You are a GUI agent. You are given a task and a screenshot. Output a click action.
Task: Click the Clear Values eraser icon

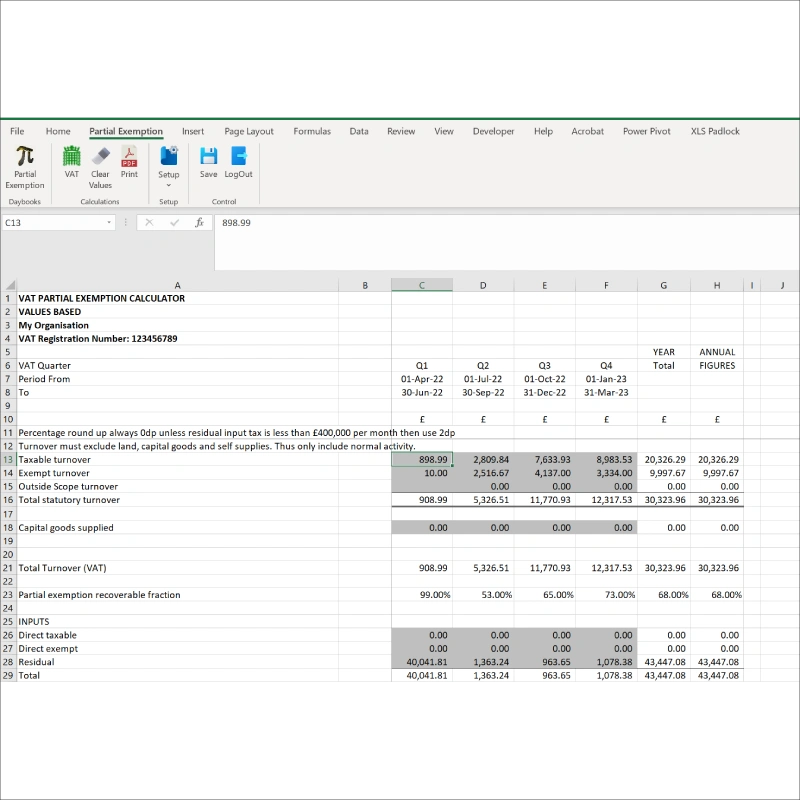point(100,156)
